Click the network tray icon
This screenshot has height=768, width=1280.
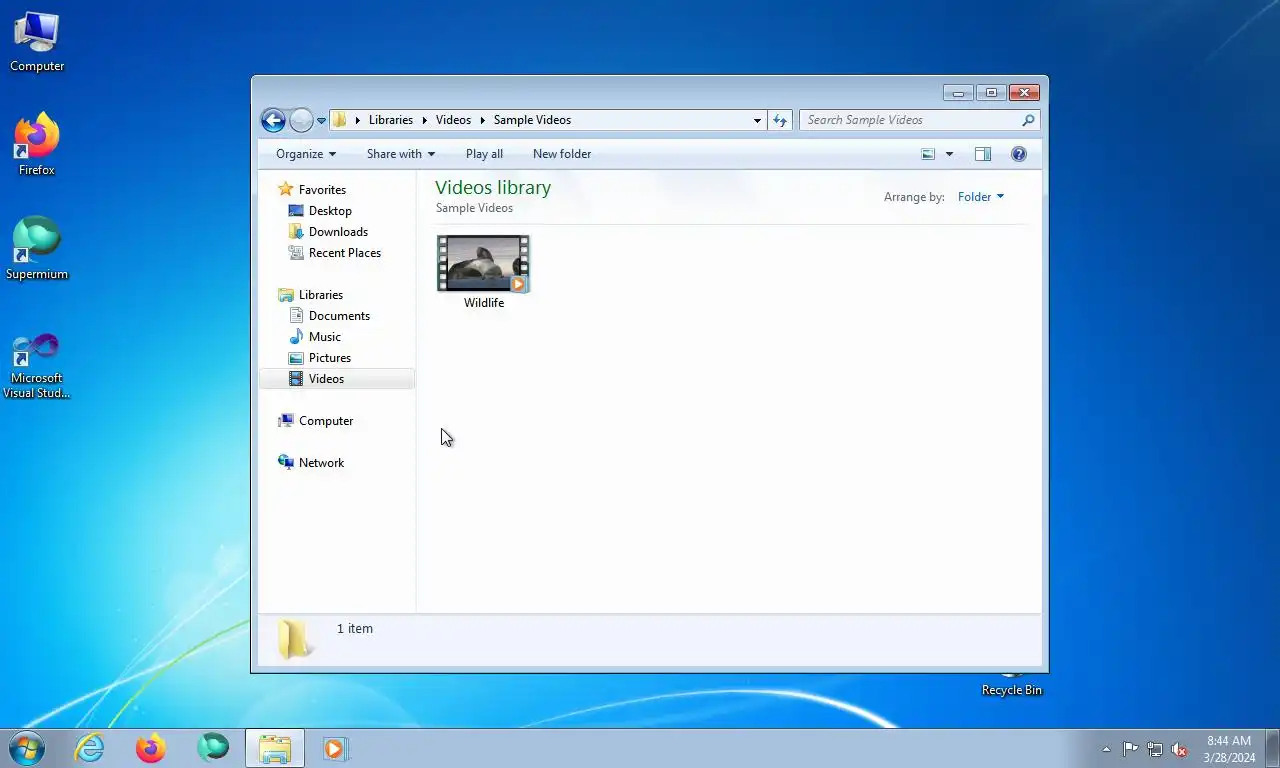[x=1155, y=749]
